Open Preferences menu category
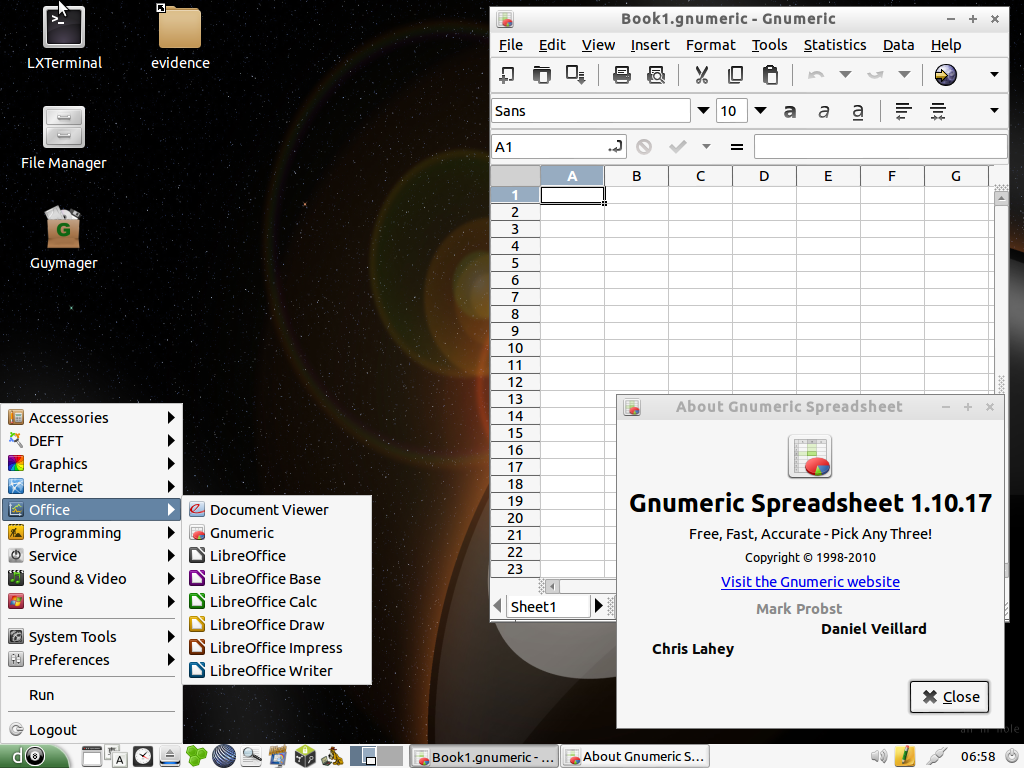The height and width of the screenshot is (768, 1024). tap(91, 660)
